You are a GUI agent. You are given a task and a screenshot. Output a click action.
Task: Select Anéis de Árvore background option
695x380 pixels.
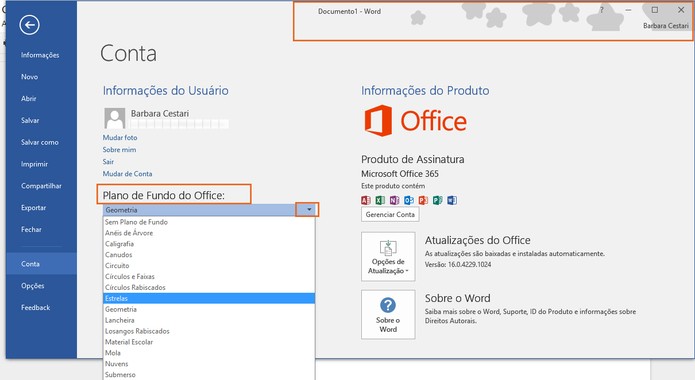click(209, 233)
